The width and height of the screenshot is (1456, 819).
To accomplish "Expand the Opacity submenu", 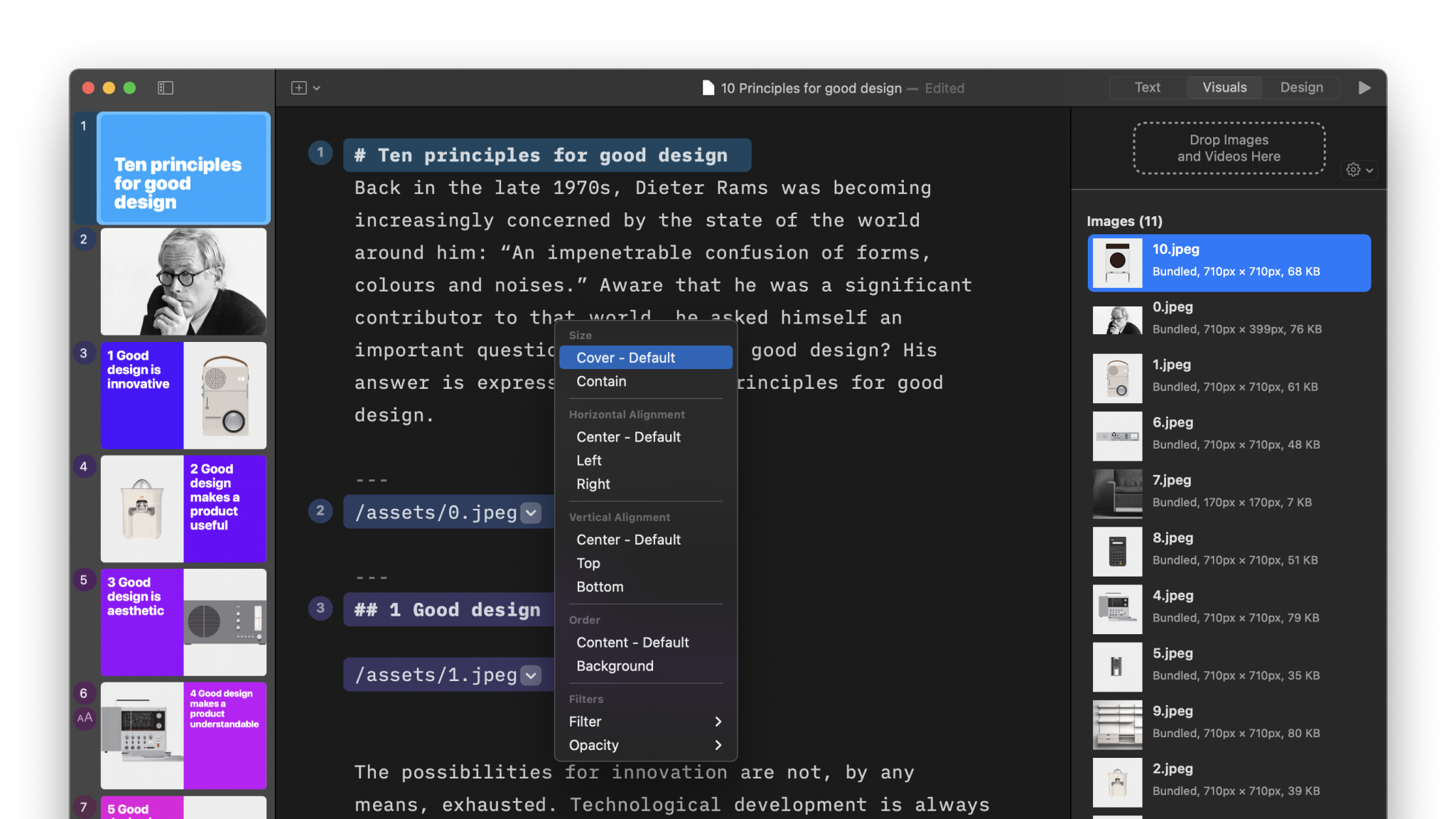I will 645,745.
